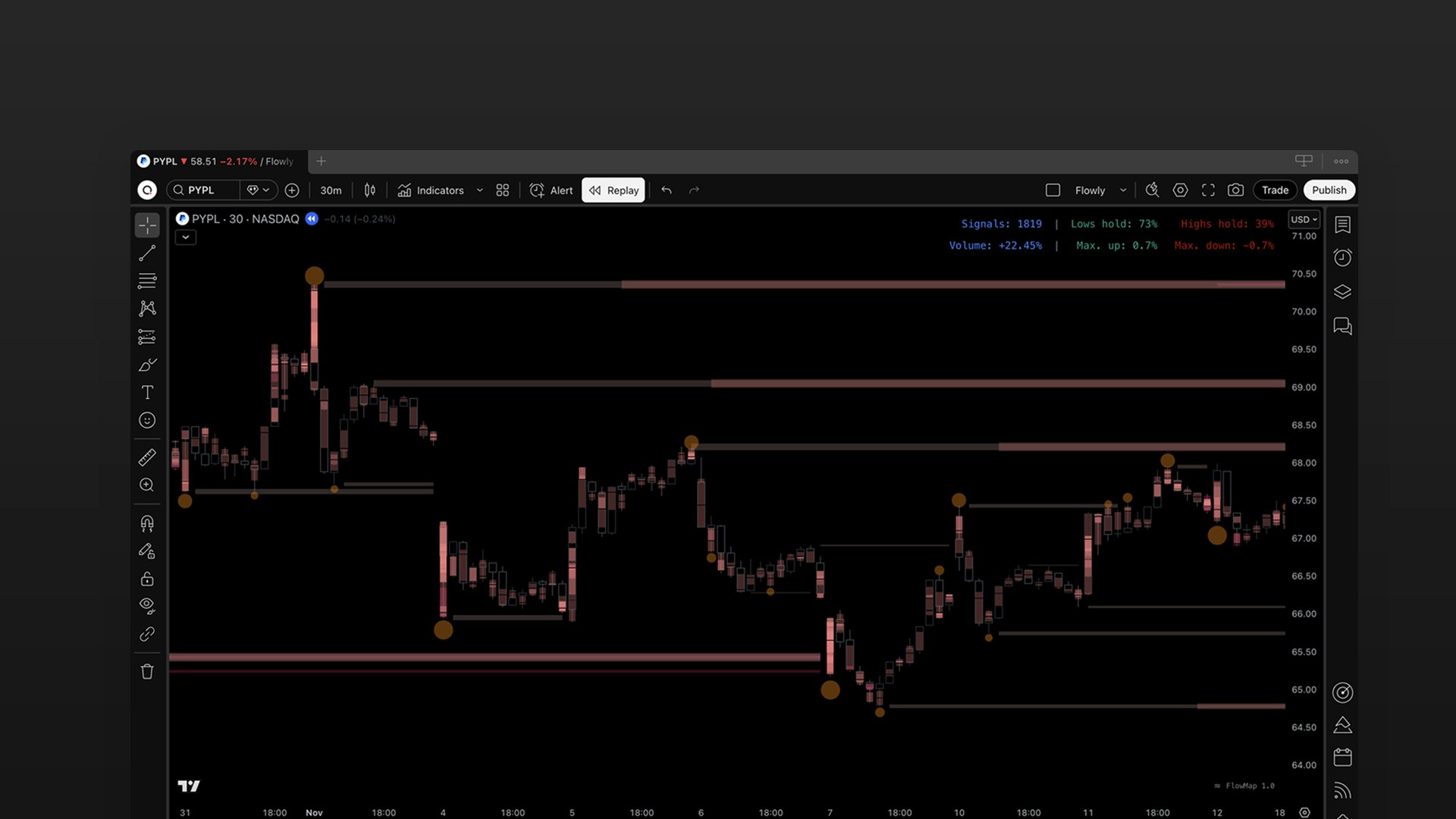This screenshot has width=1456, height=819.
Task: Open the object tree panel
Action: tap(1341, 291)
